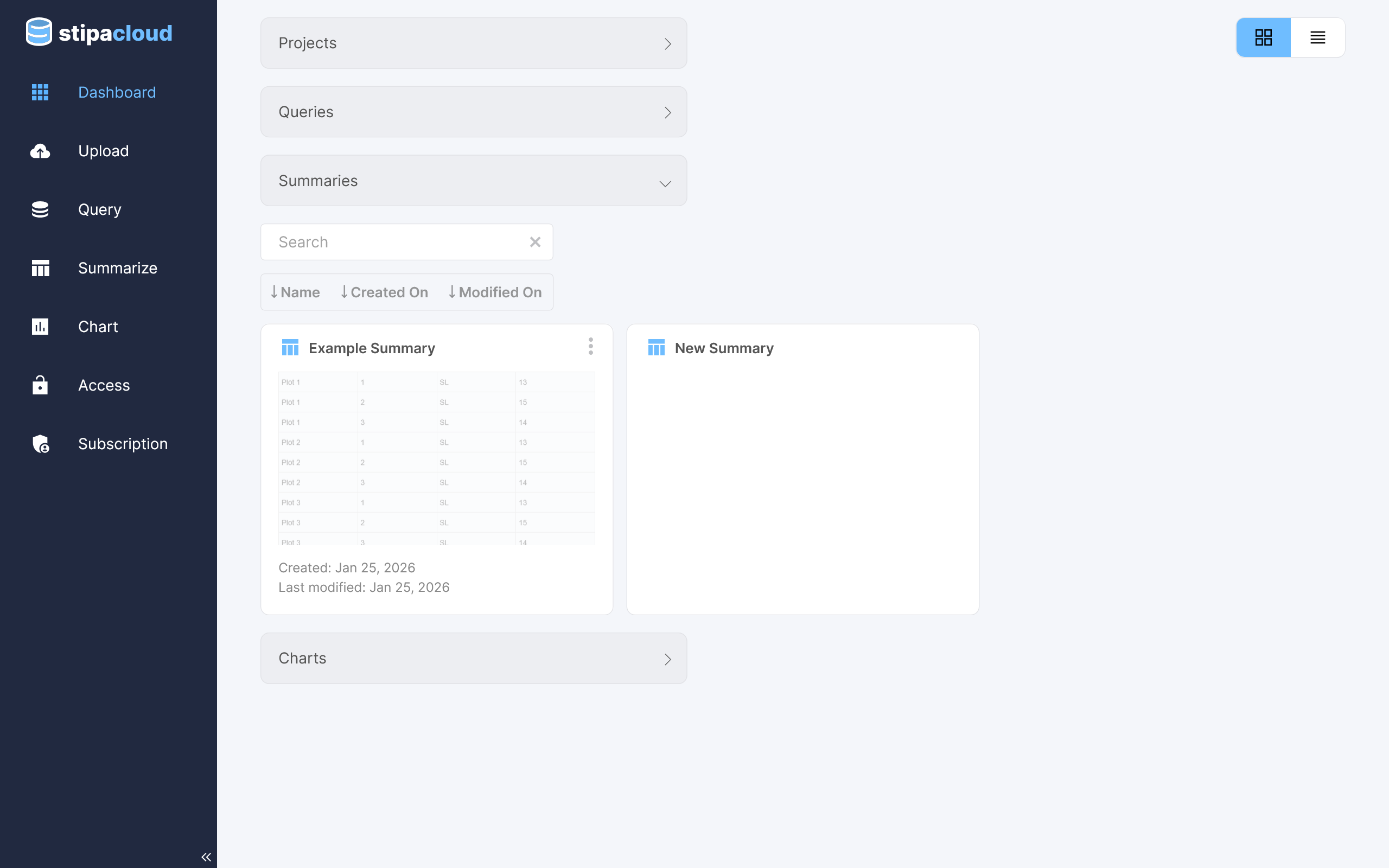Collapse the Summaries section

(474, 181)
